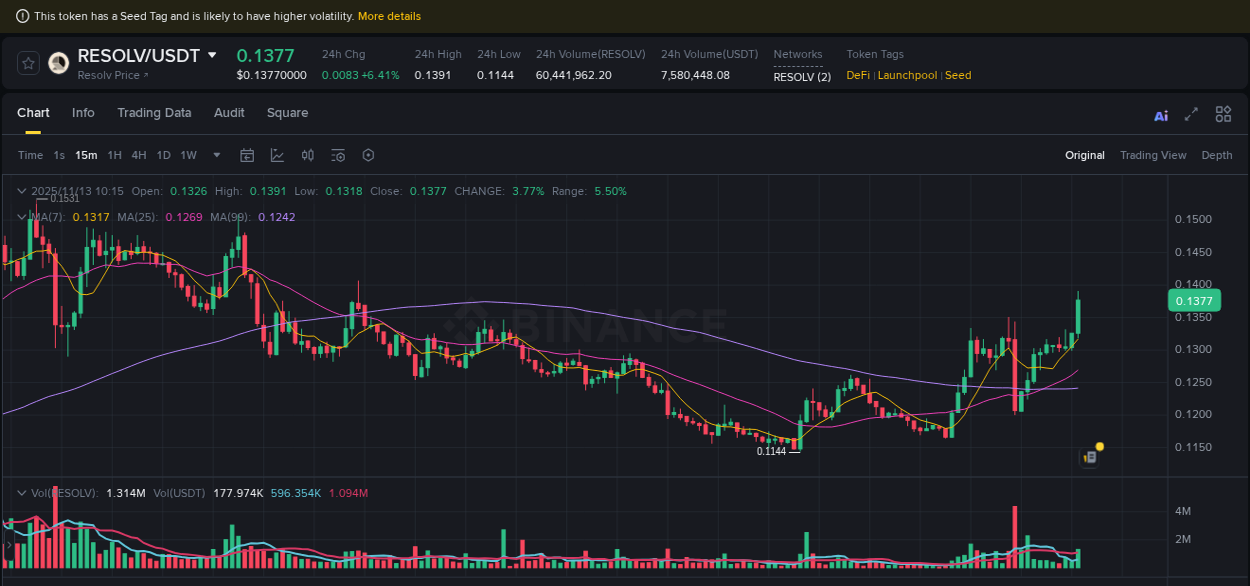Click the green last-price label 0.1377
The height and width of the screenshot is (586, 1250).
(x=1195, y=300)
